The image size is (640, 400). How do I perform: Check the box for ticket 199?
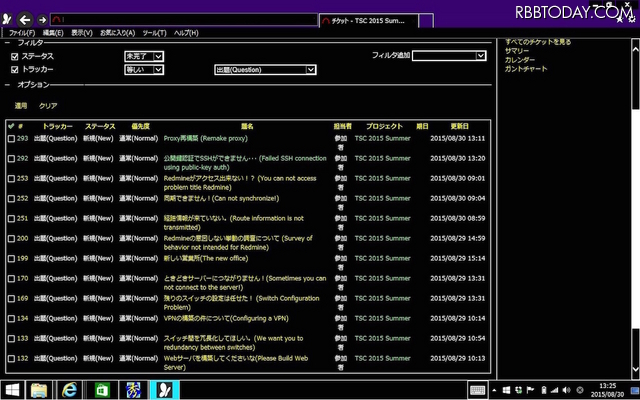tap(11, 259)
